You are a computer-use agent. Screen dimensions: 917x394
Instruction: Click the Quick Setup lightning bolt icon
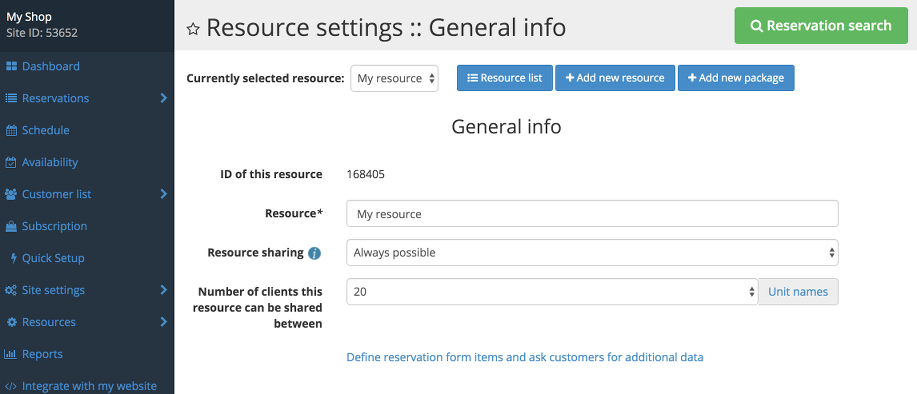tap(14, 258)
